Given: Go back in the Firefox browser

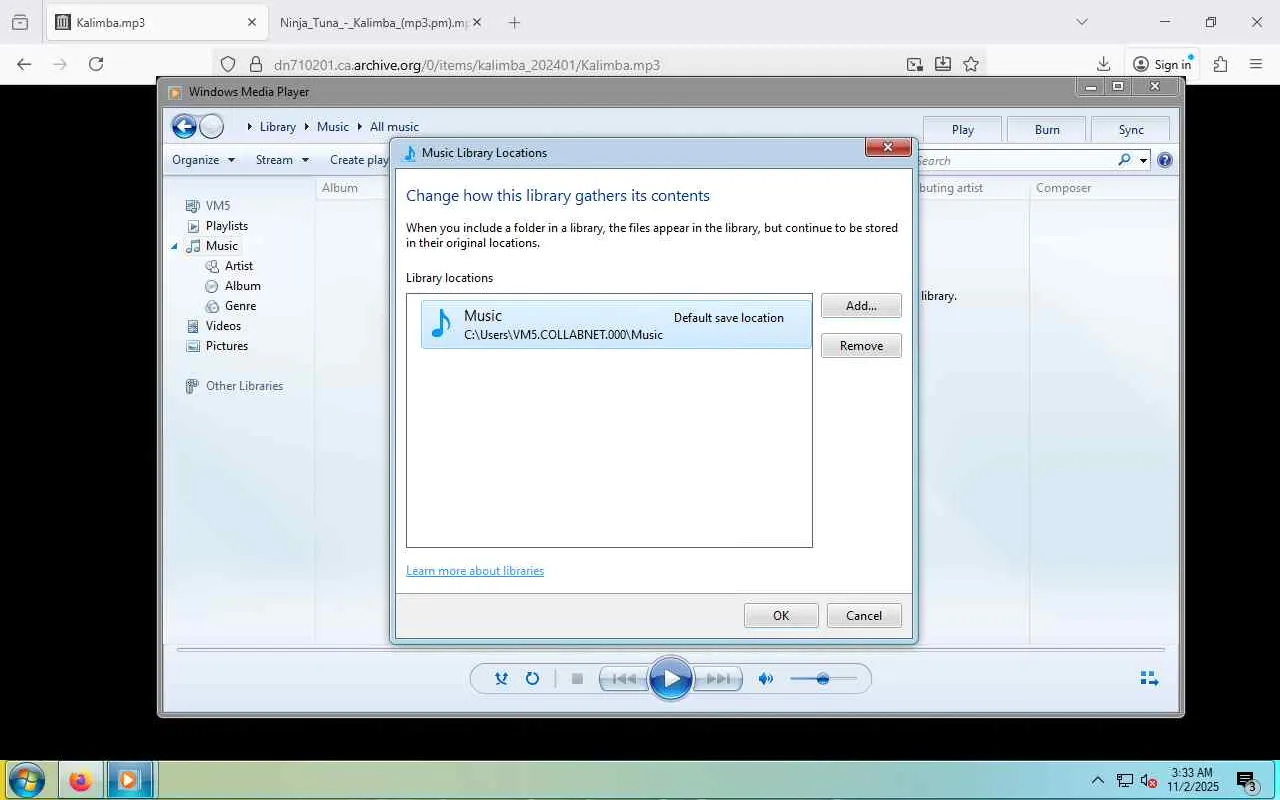Looking at the screenshot, I should (x=24, y=64).
